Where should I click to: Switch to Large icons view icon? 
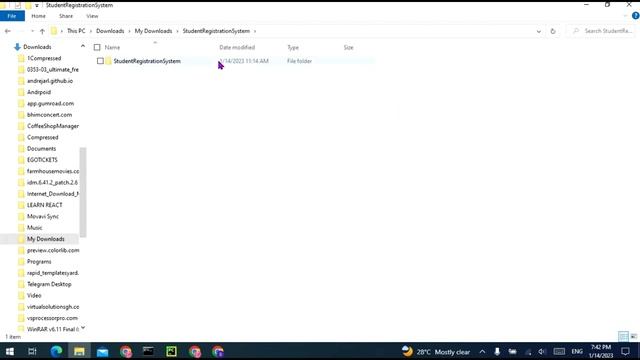pyautogui.click(x=633, y=336)
